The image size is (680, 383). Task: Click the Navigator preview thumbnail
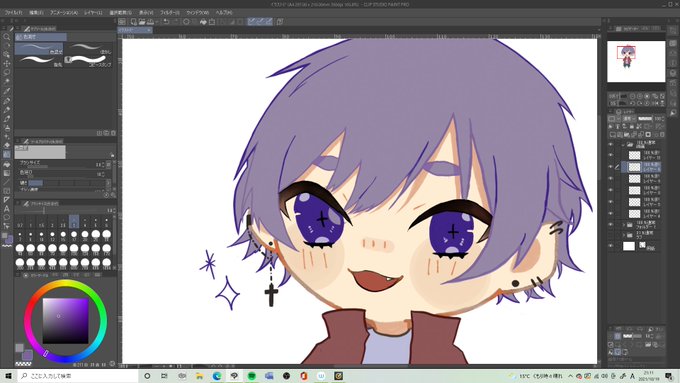[x=636, y=61]
